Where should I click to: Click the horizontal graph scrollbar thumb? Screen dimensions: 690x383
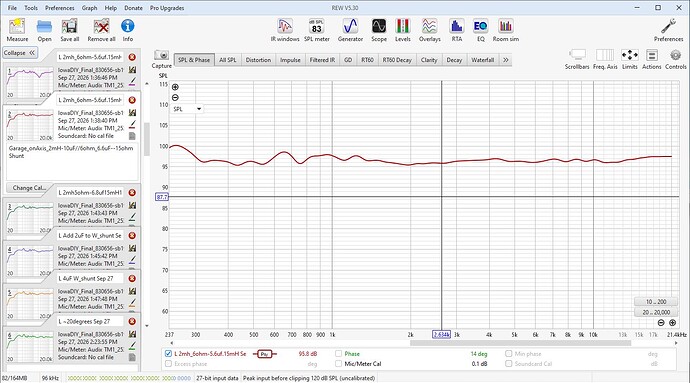[x=521, y=343]
